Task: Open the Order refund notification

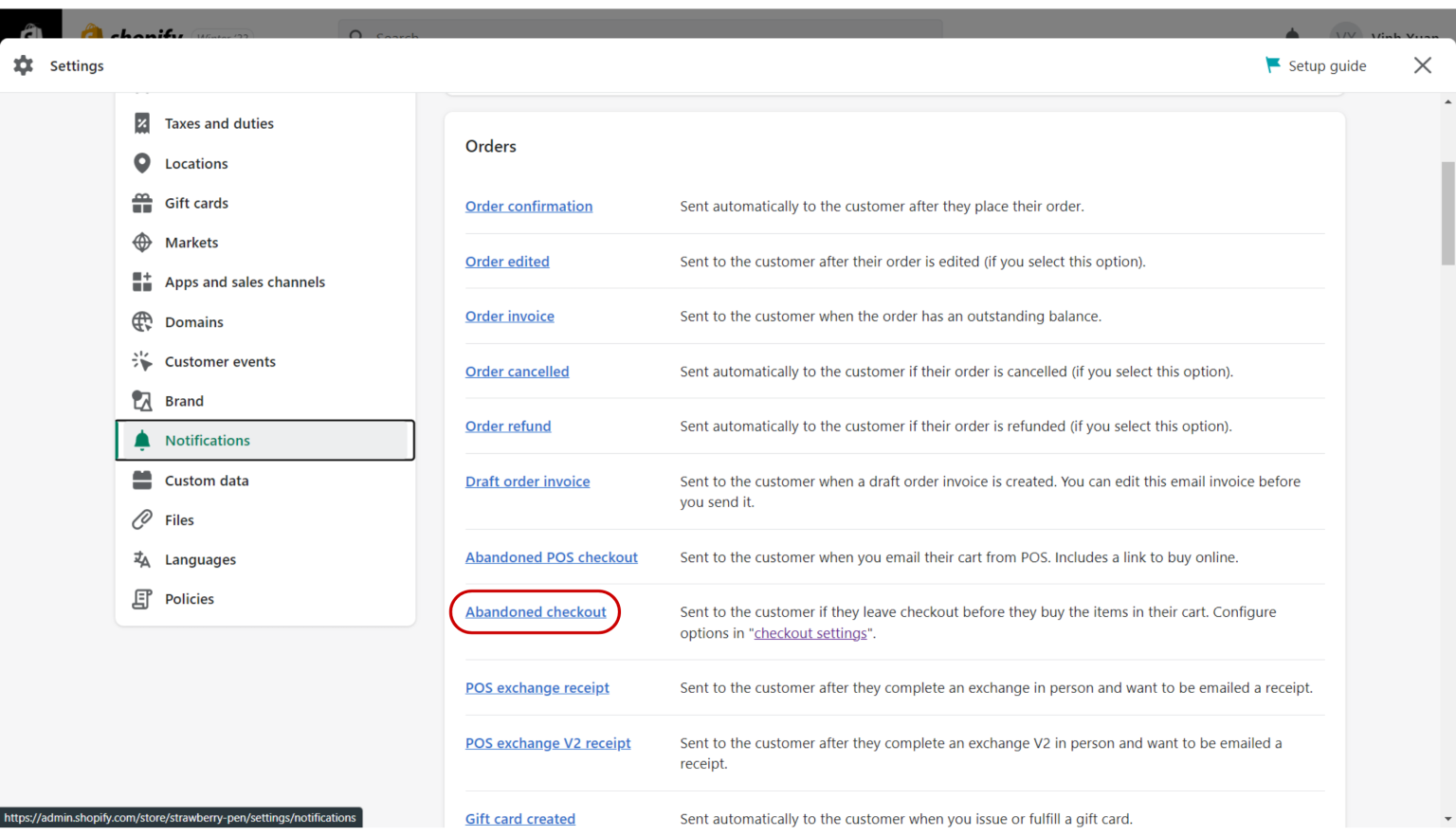Action: coord(507,427)
